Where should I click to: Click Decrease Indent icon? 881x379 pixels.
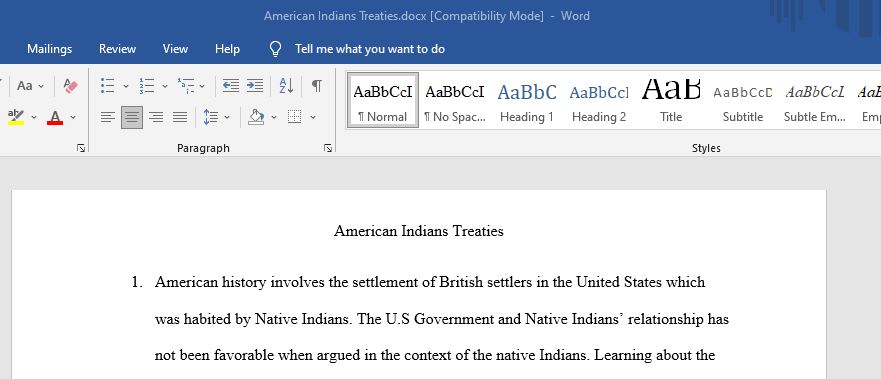(230, 85)
